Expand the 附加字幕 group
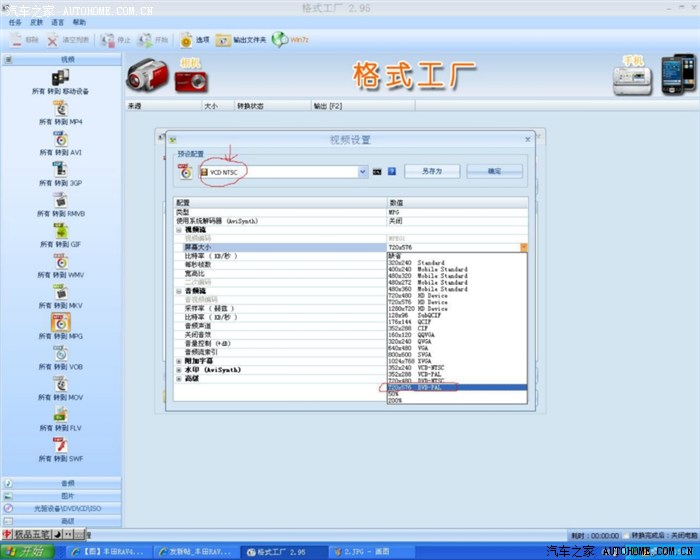This screenshot has width=700, height=560. coord(179,361)
